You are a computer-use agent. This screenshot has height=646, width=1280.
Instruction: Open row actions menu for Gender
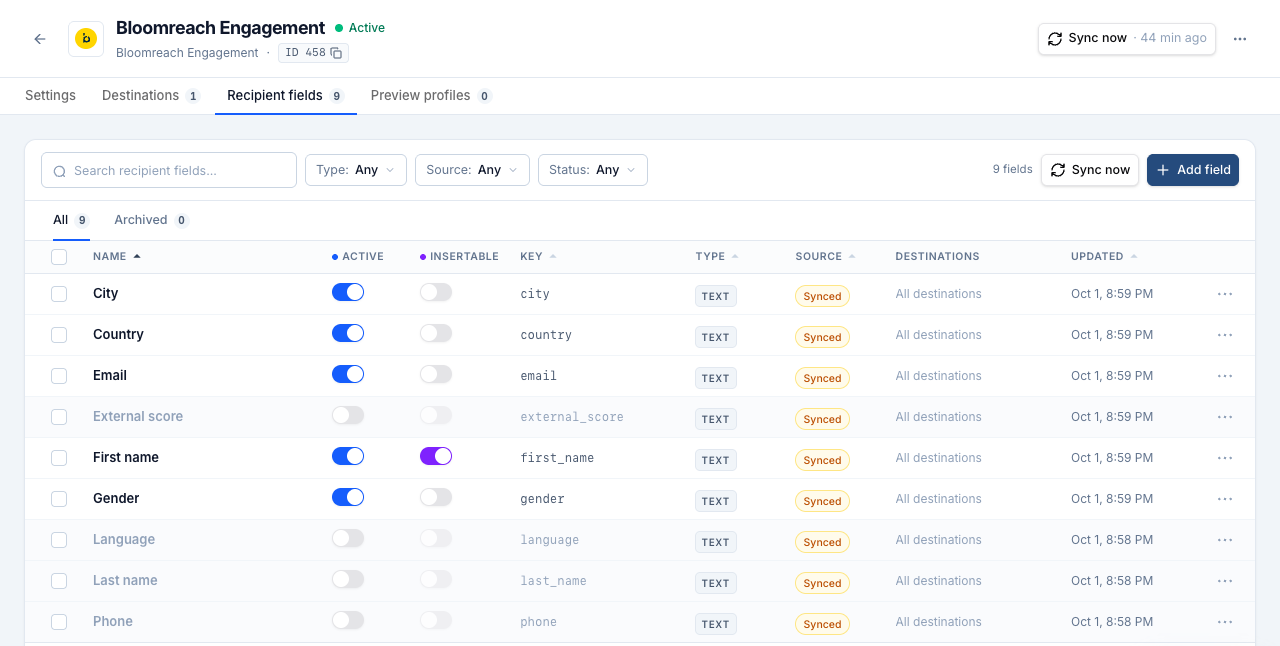click(x=1225, y=499)
